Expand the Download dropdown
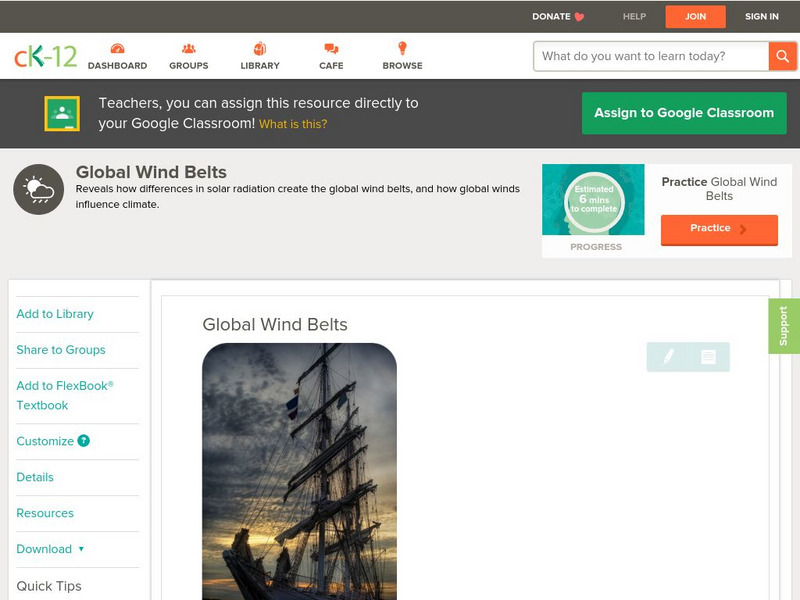The height and width of the screenshot is (600, 800). click(x=50, y=549)
